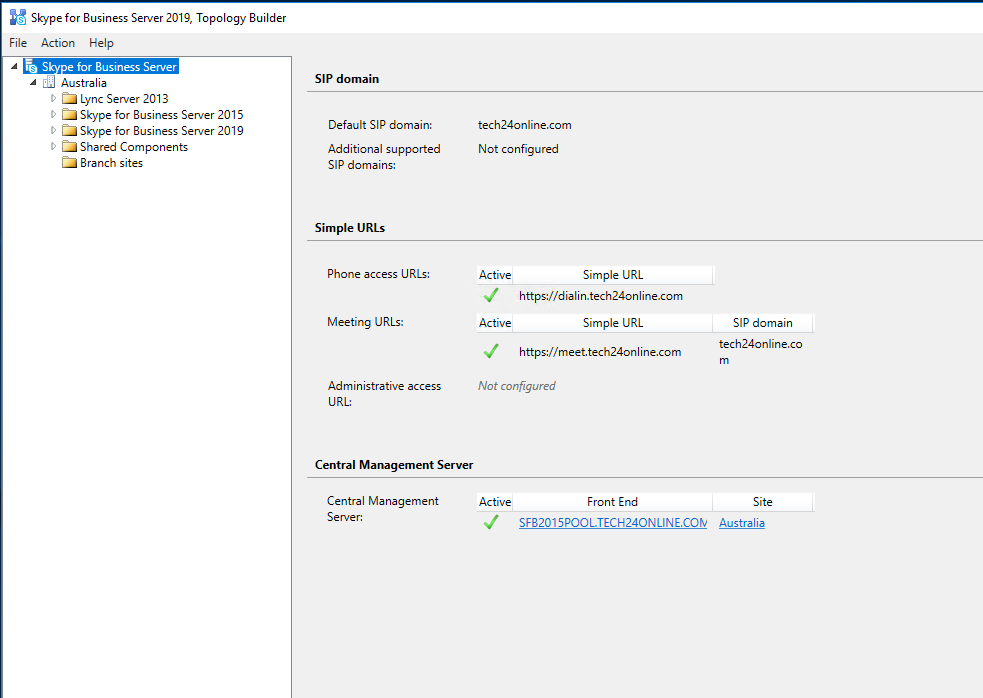Viewport: 983px width, 698px height.
Task: Expand the Skype for Business Server 2015 node
Action: click(54, 114)
